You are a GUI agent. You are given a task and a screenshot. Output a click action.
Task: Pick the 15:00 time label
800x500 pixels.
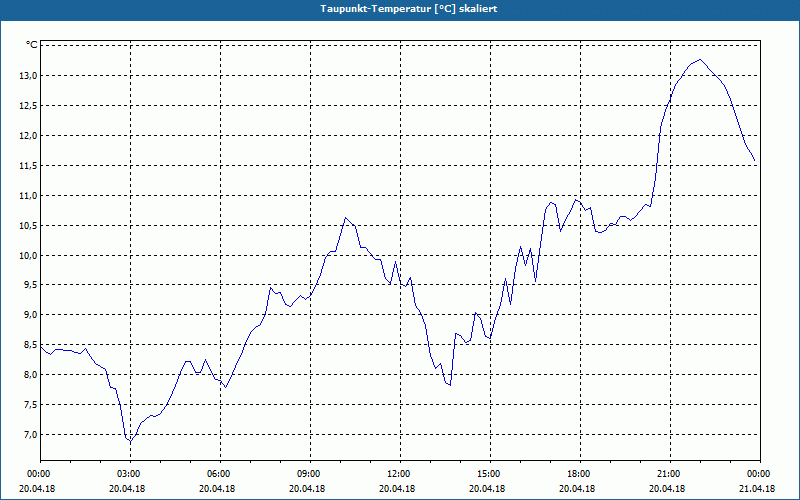[490, 474]
